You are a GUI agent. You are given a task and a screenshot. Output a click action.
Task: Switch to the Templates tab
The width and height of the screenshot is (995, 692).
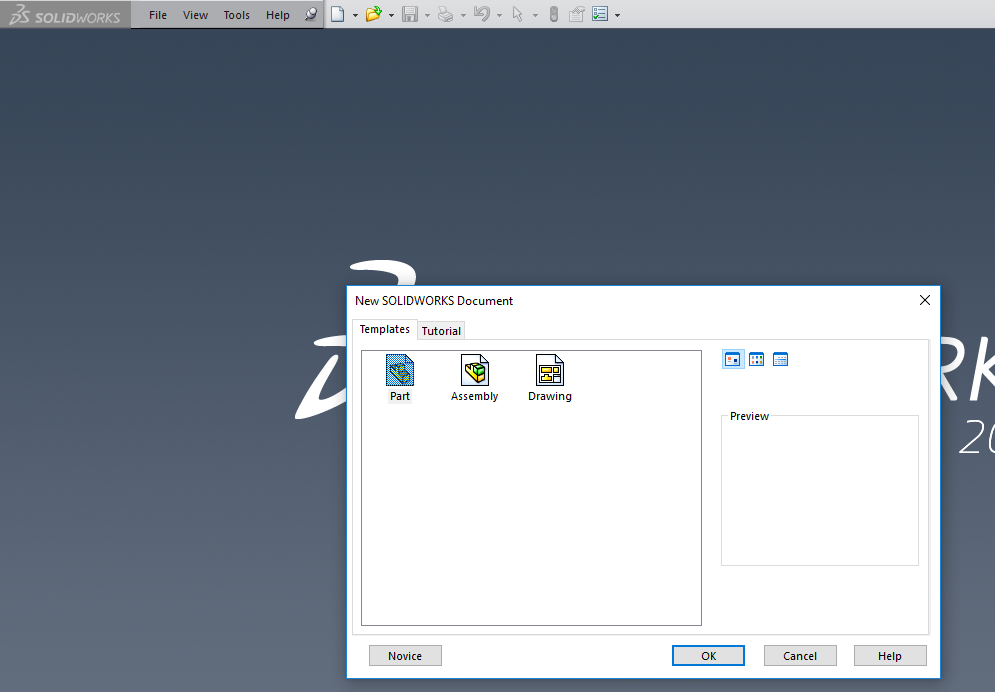(x=385, y=329)
